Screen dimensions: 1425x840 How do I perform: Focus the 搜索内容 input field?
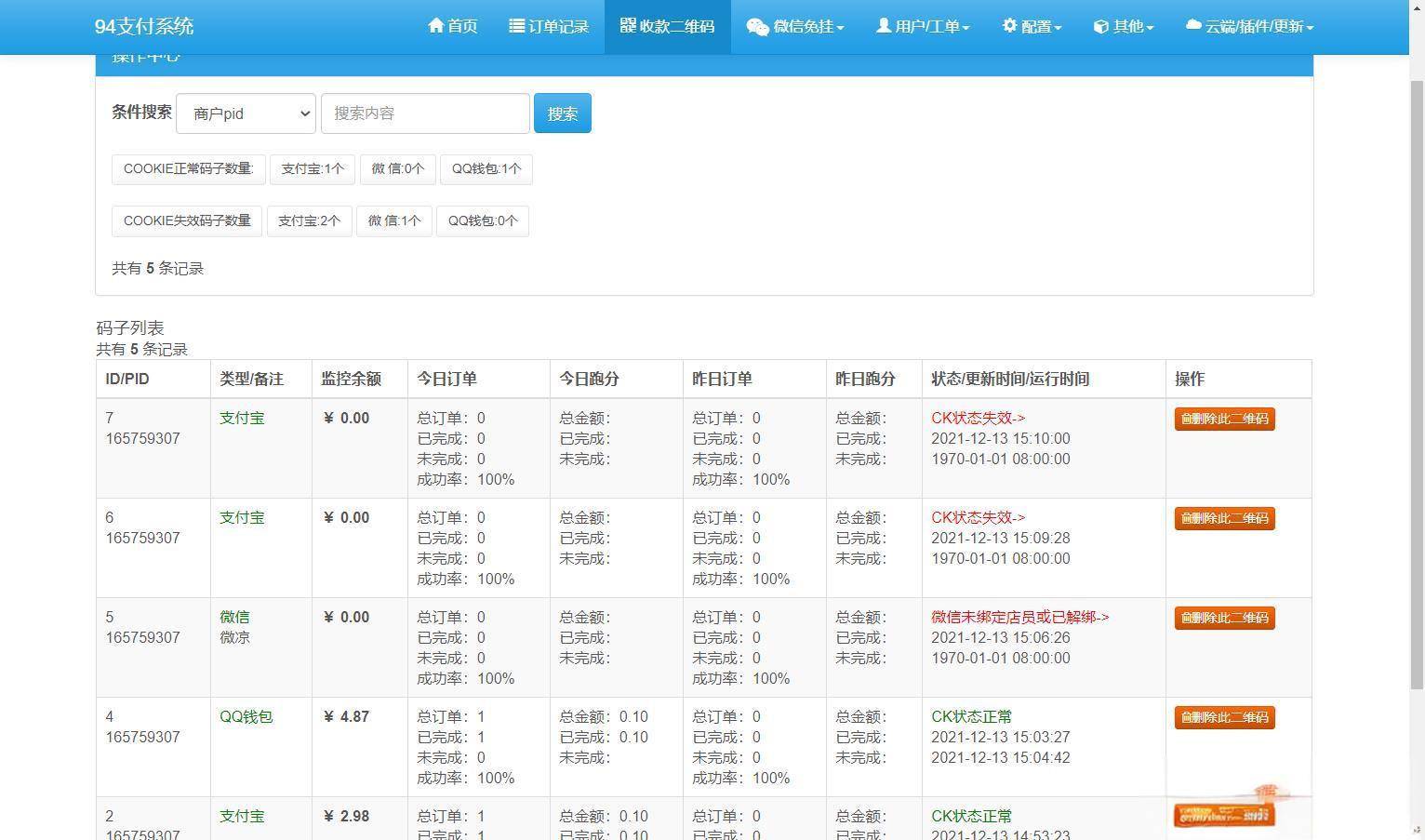[425, 113]
